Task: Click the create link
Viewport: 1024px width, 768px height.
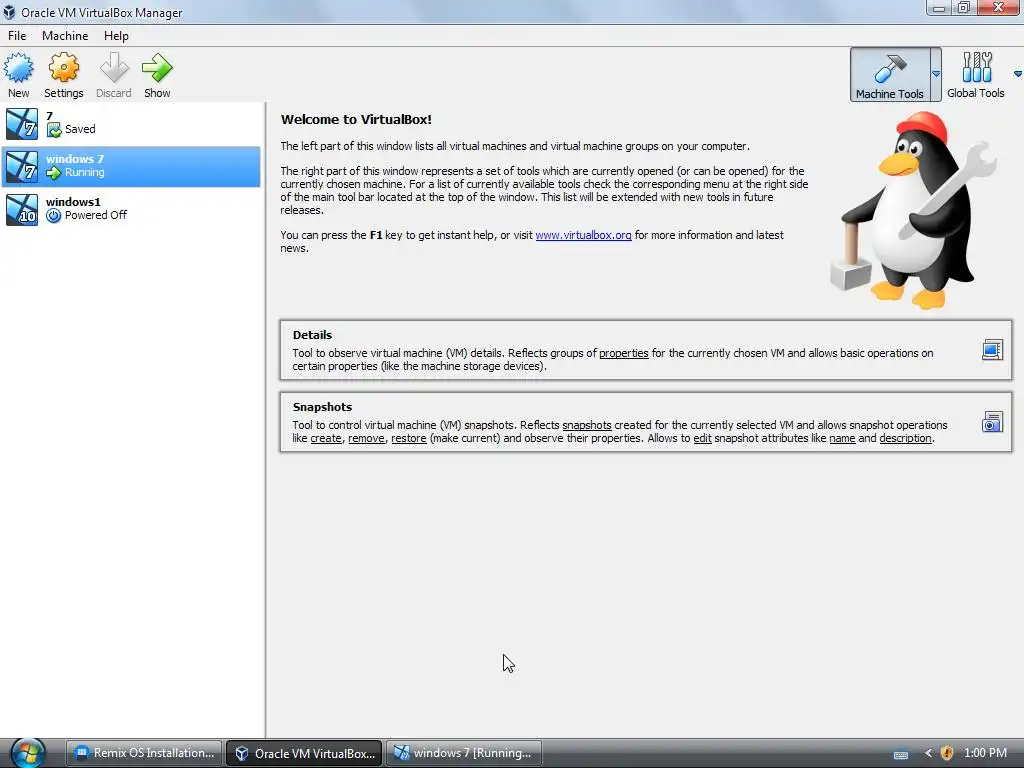Action: (326, 438)
